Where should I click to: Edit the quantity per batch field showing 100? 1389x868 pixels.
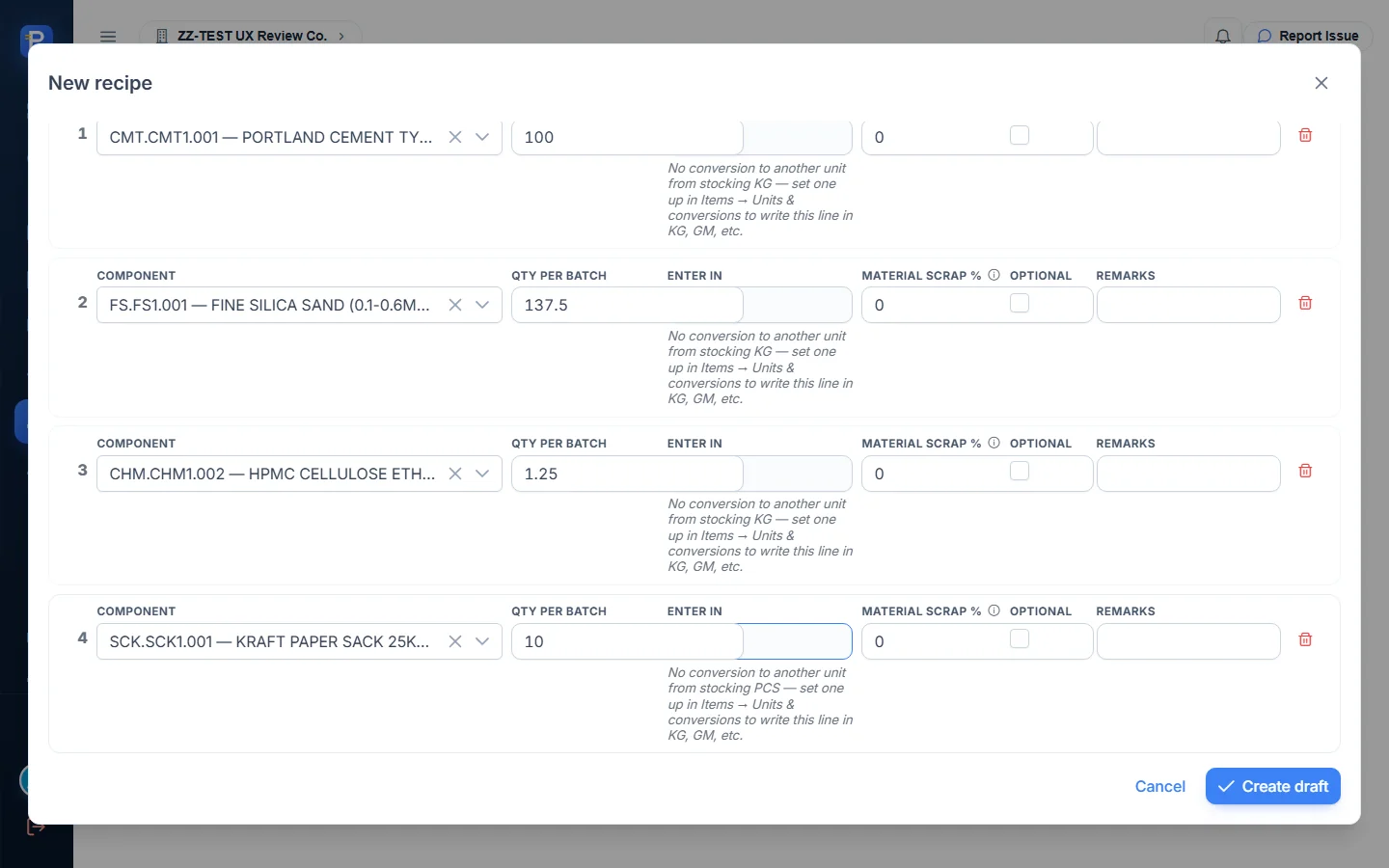point(627,137)
